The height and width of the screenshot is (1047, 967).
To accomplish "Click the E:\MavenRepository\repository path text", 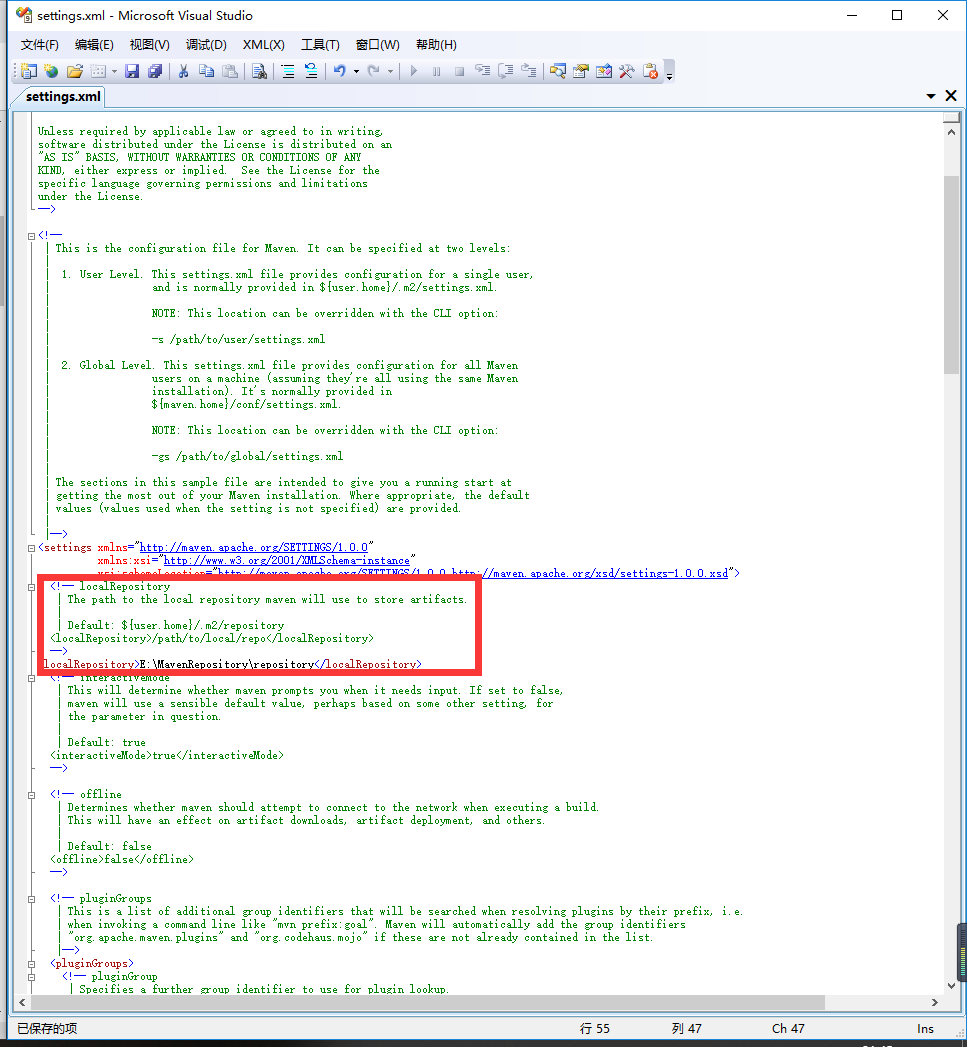I will (x=227, y=664).
